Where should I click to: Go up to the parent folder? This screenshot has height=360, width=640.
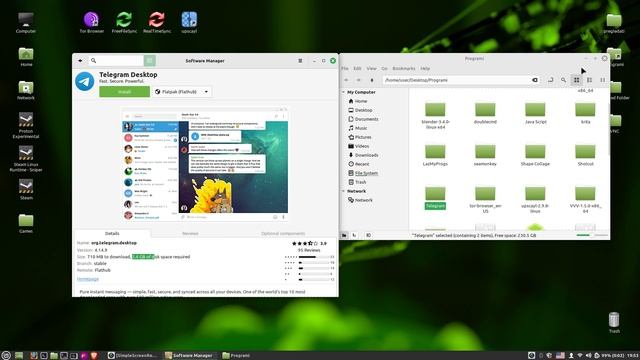[x=371, y=80]
